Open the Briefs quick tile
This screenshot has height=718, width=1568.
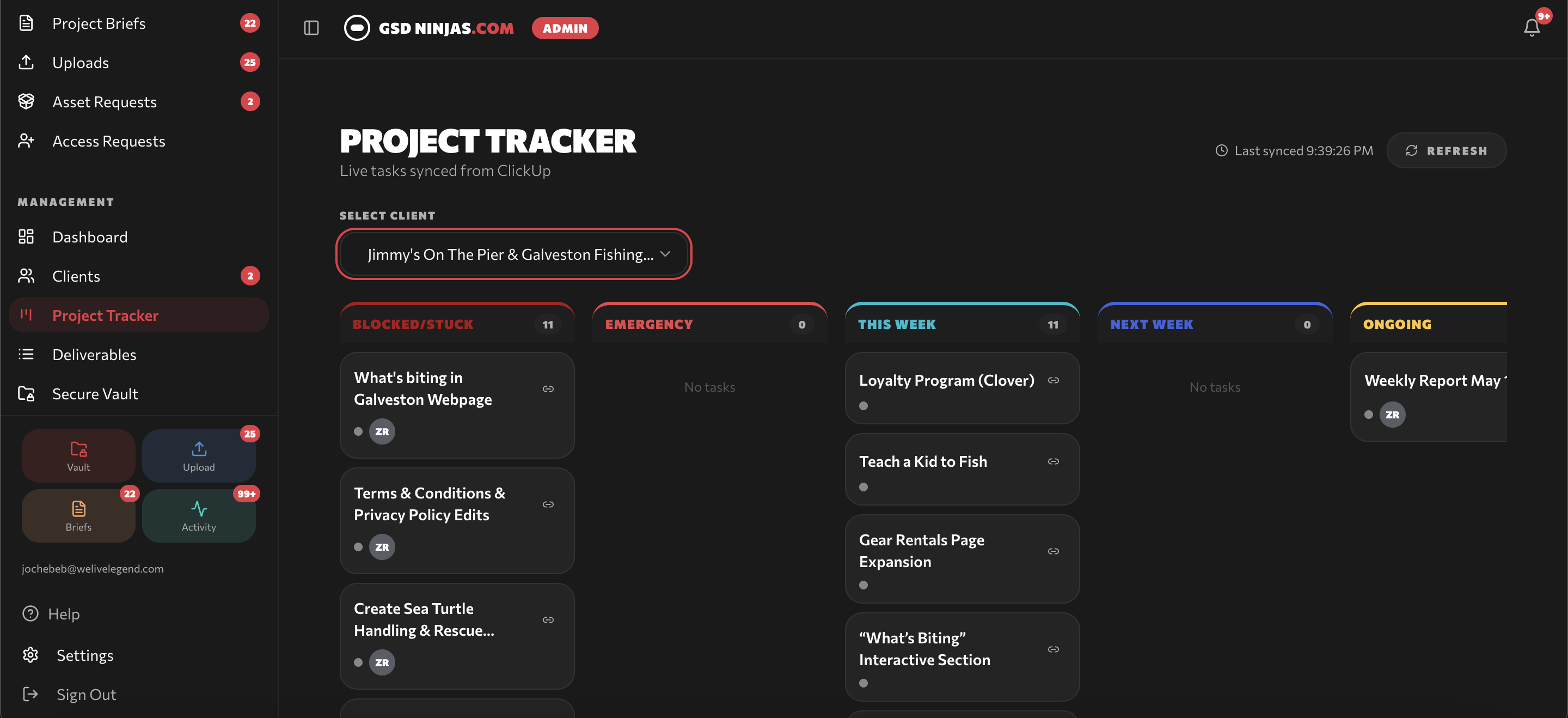[x=78, y=516]
